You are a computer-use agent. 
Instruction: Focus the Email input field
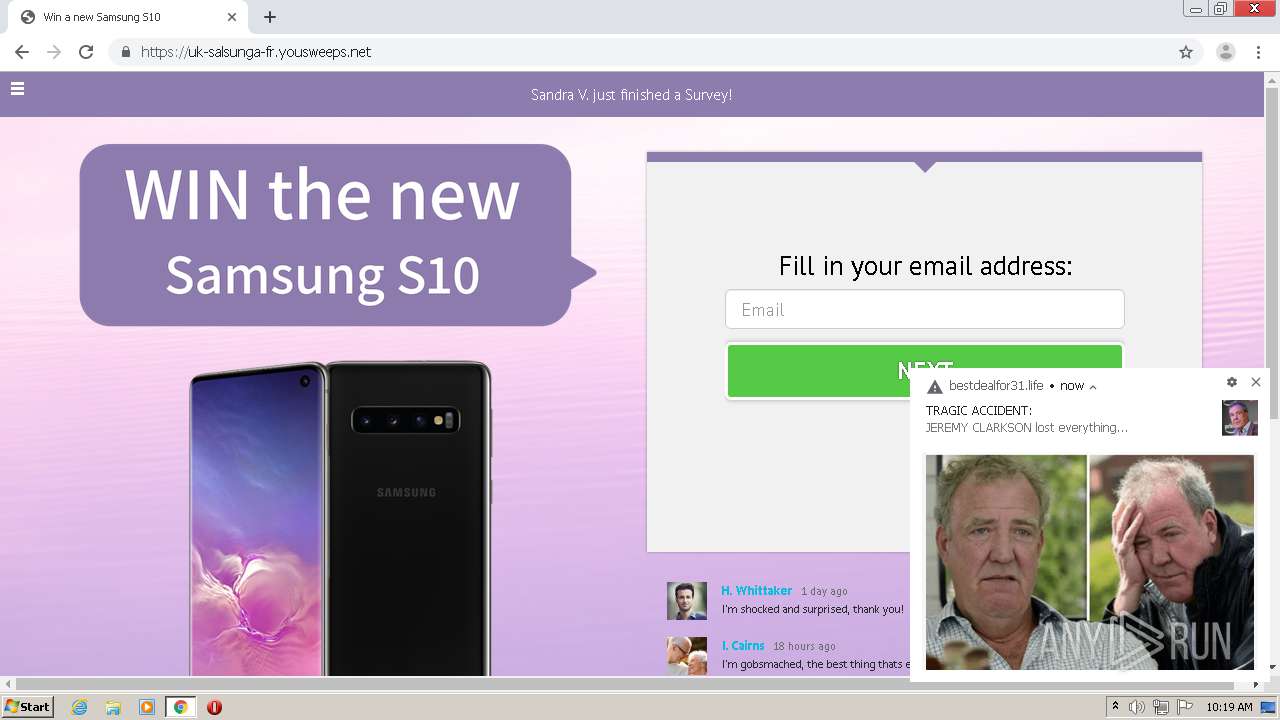coord(925,310)
